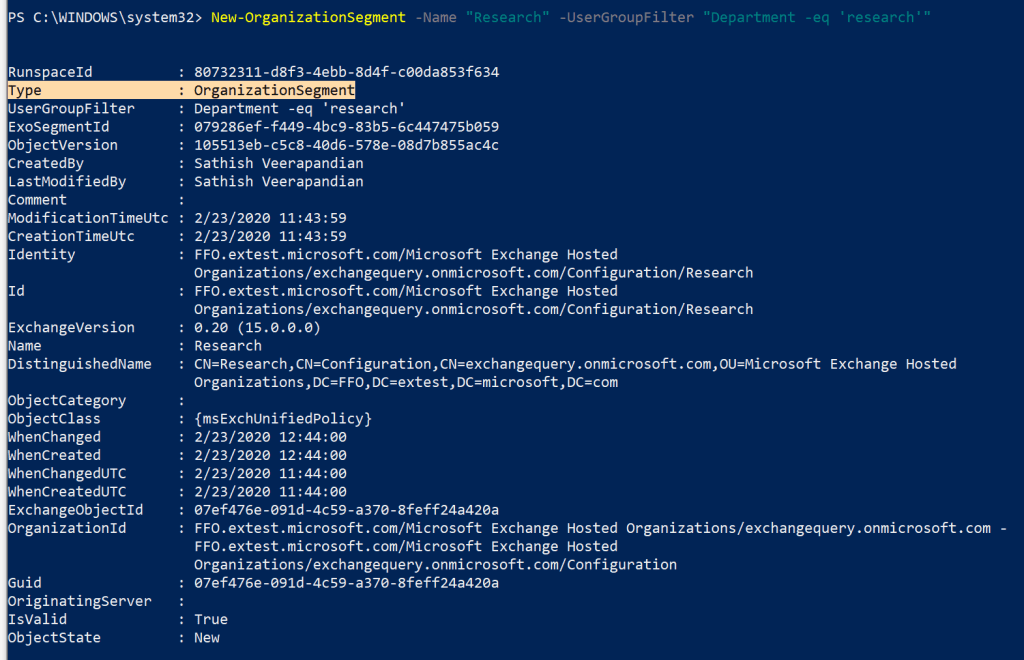Click the CreatedBy value Sathish Veerapandian
This screenshot has height=660, width=1024.
pos(279,163)
